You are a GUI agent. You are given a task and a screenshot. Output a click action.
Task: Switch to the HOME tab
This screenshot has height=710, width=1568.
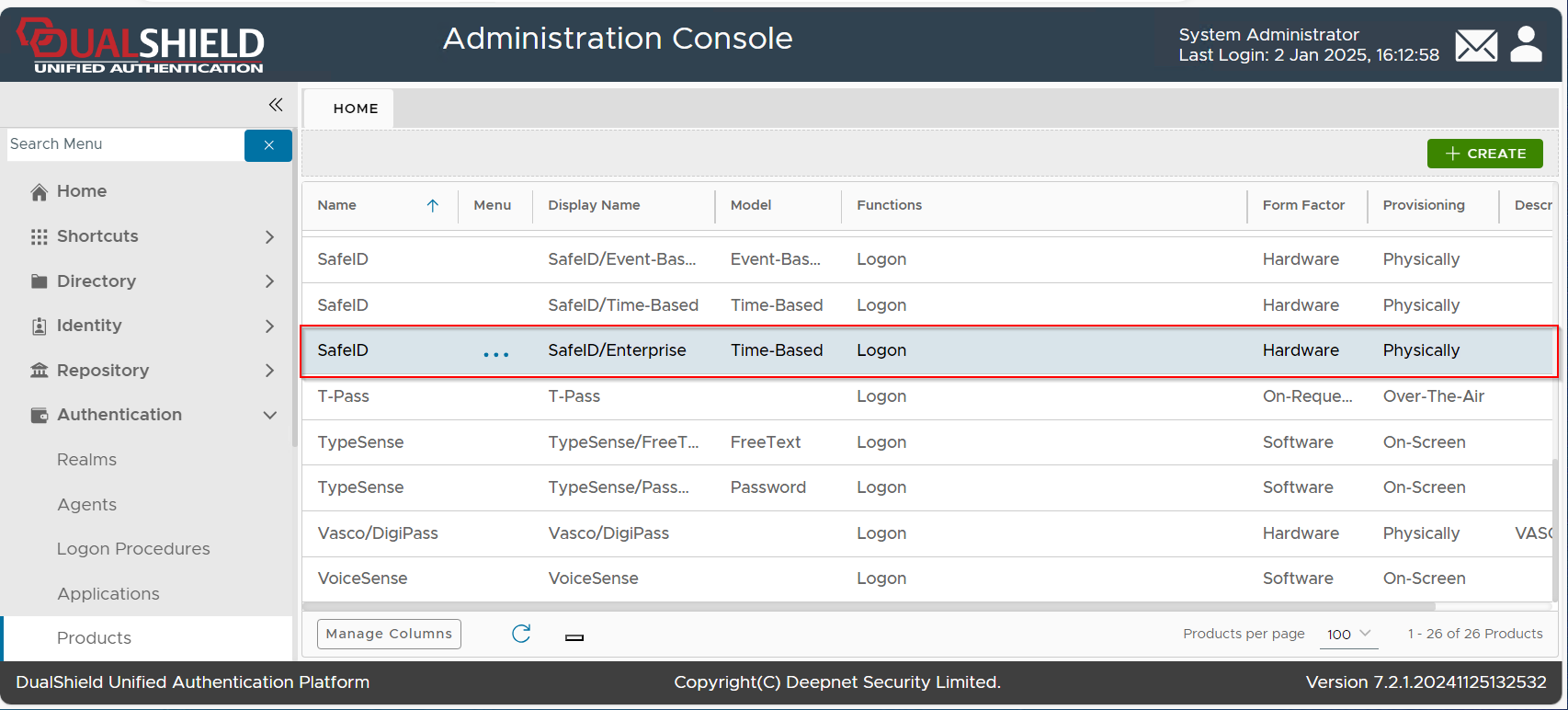[356, 109]
